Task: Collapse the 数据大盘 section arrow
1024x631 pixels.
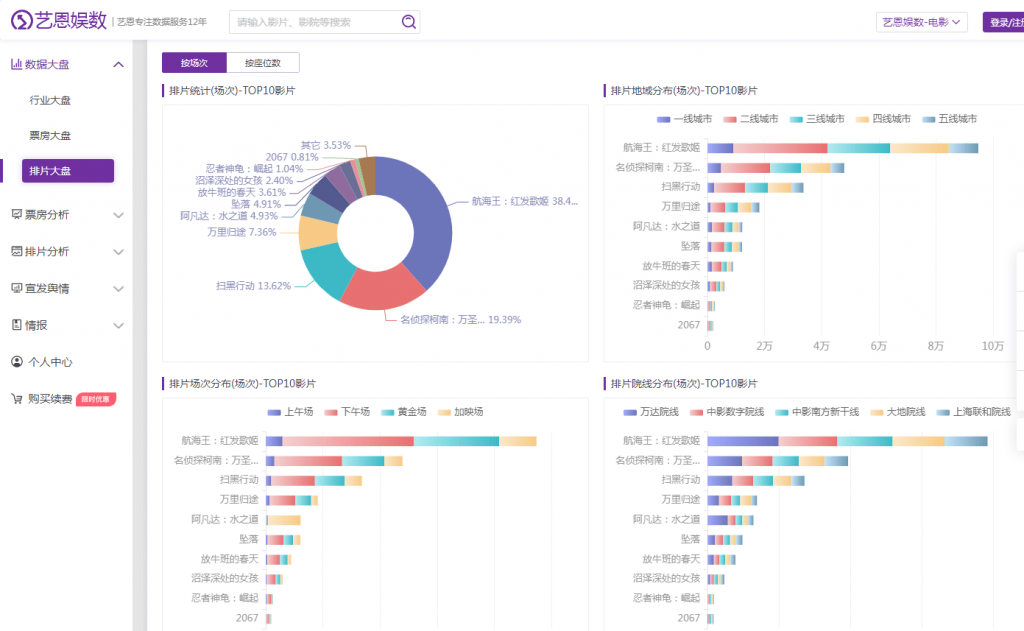Action: click(119, 64)
